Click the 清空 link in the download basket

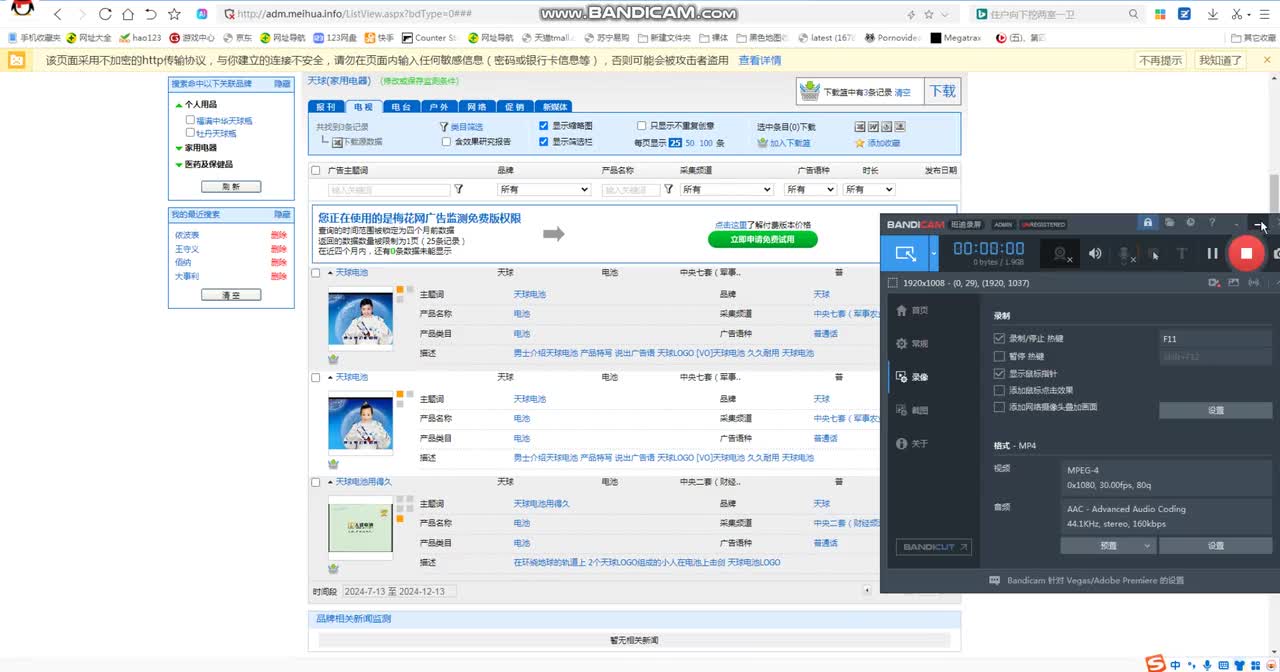click(x=903, y=92)
